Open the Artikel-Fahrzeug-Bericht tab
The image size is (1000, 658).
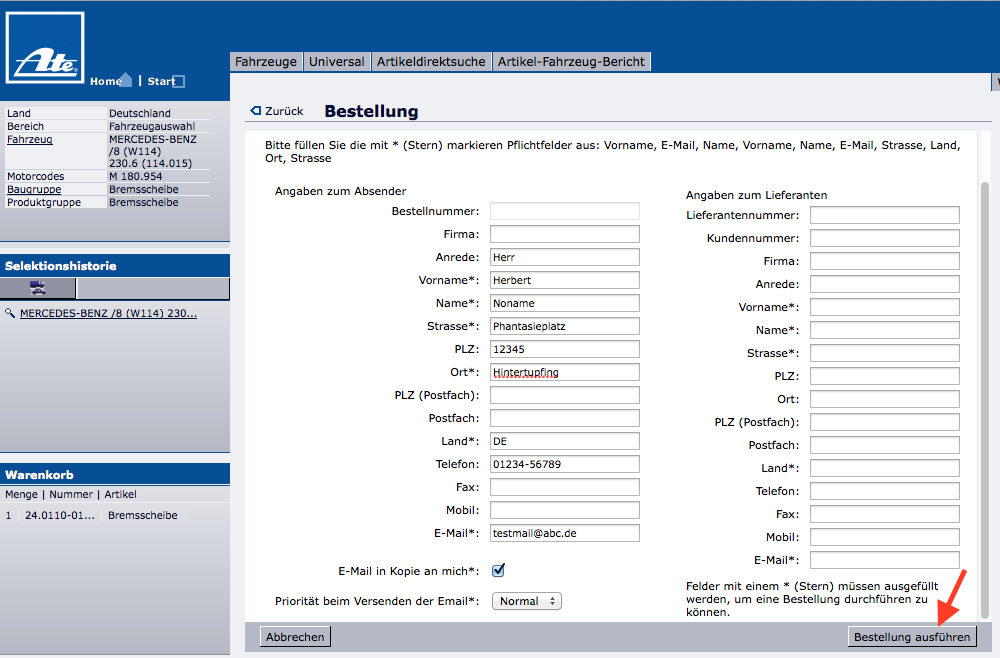[x=572, y=62]
